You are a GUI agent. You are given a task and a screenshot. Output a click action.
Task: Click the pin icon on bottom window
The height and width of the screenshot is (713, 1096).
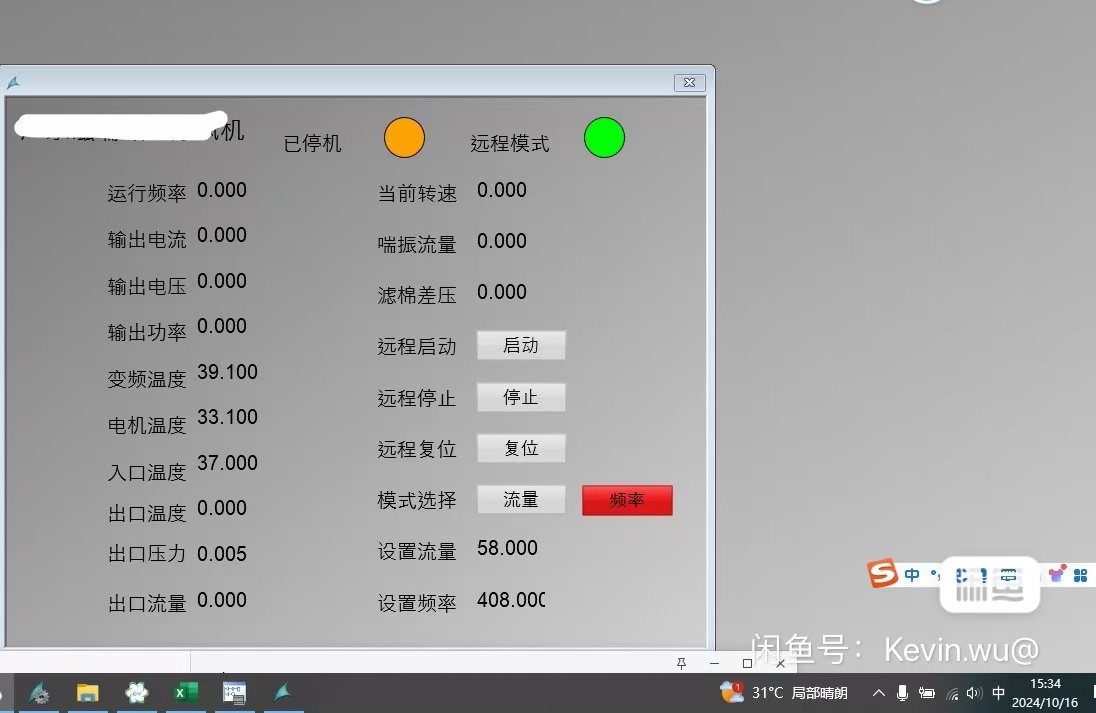tap(682, 663)
